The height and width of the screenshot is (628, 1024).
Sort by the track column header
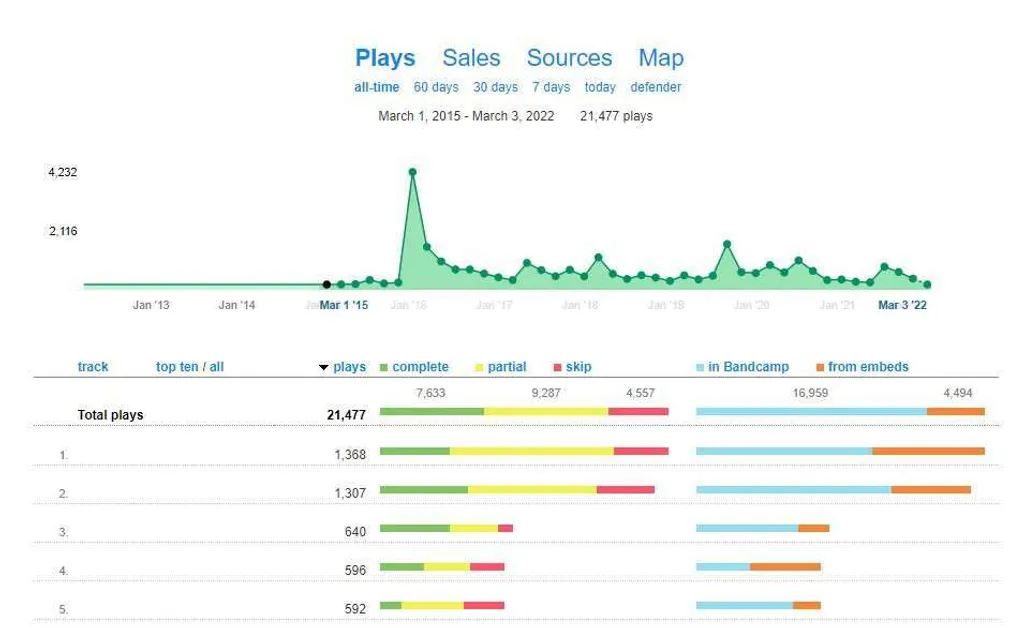pos(93,367)
